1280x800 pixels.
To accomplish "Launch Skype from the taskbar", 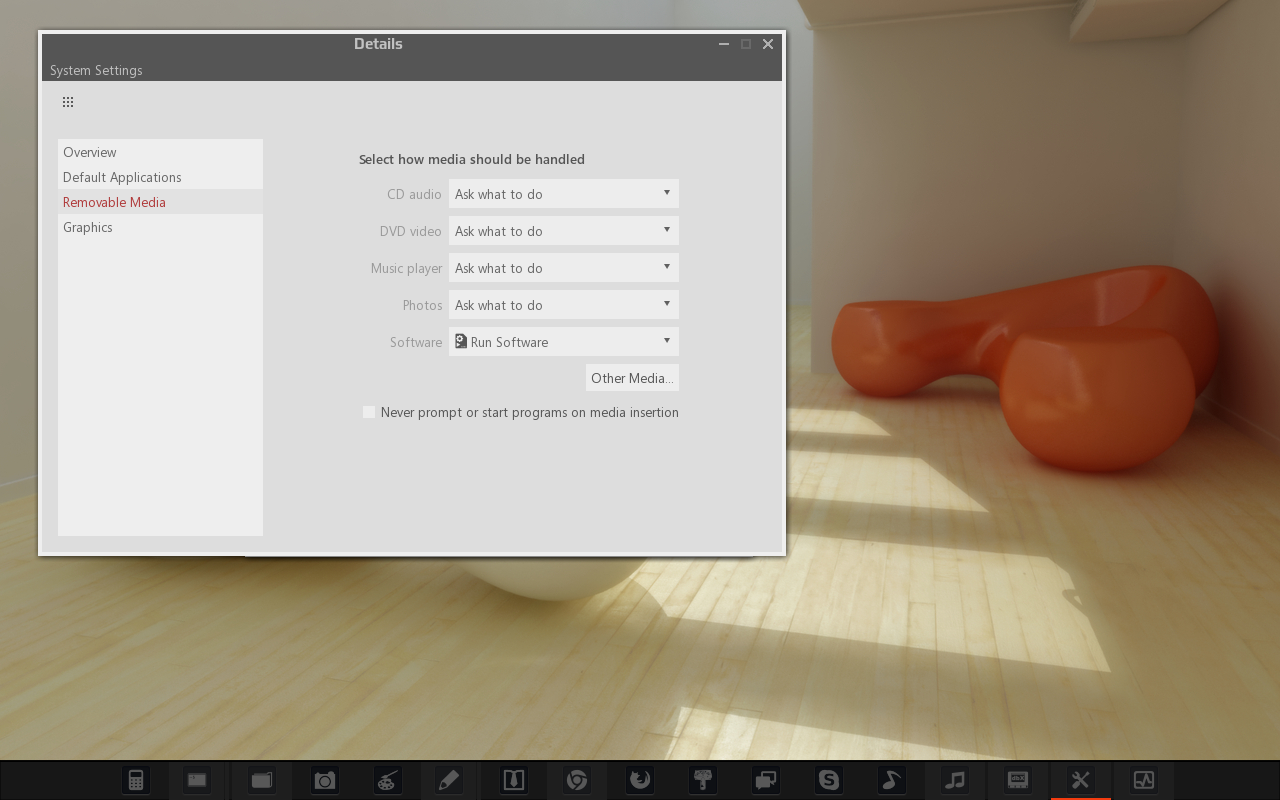I will [x=829, y=780].
